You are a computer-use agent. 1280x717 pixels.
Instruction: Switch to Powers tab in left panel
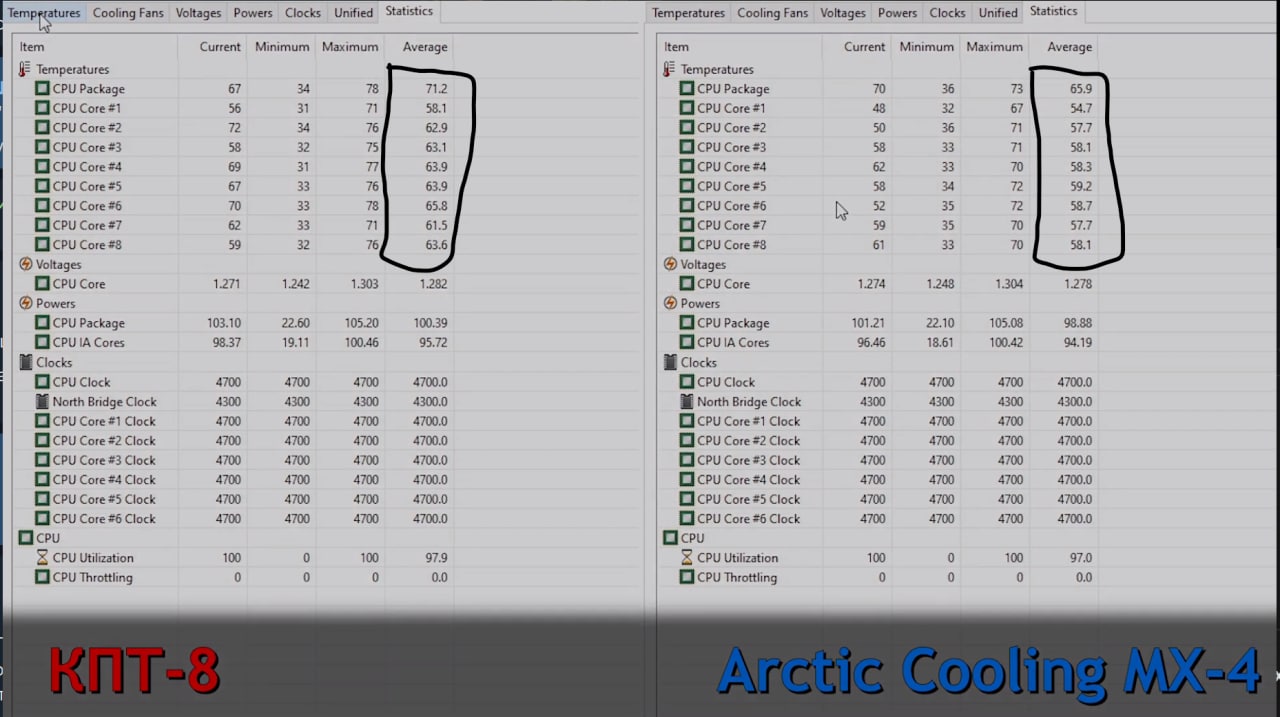[x=252, y=13]
